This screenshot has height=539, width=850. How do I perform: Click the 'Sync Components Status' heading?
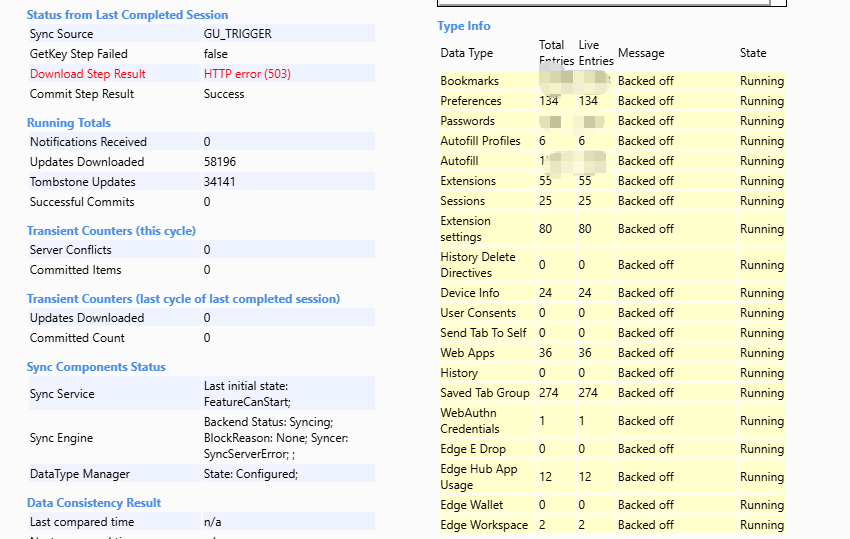[96, 367]
